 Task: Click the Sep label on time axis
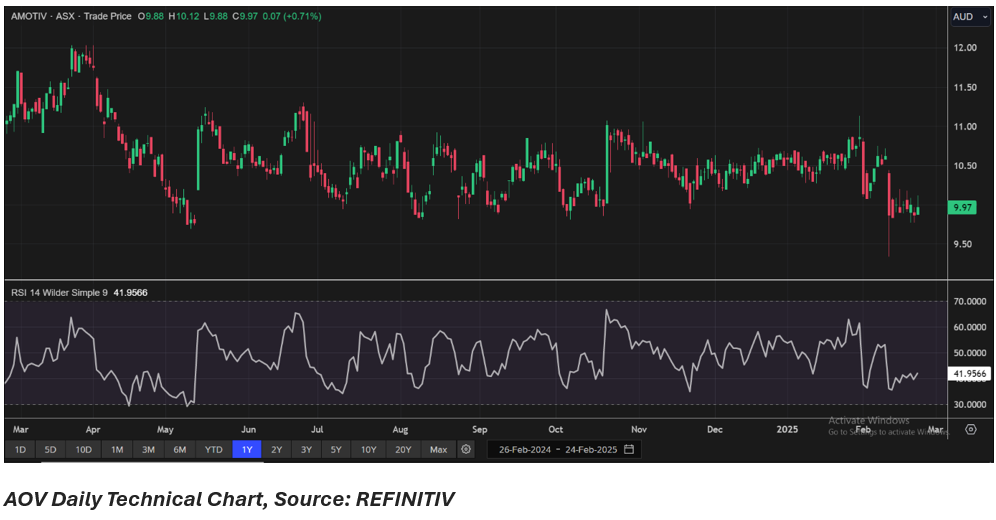click(x=480, y=430)
